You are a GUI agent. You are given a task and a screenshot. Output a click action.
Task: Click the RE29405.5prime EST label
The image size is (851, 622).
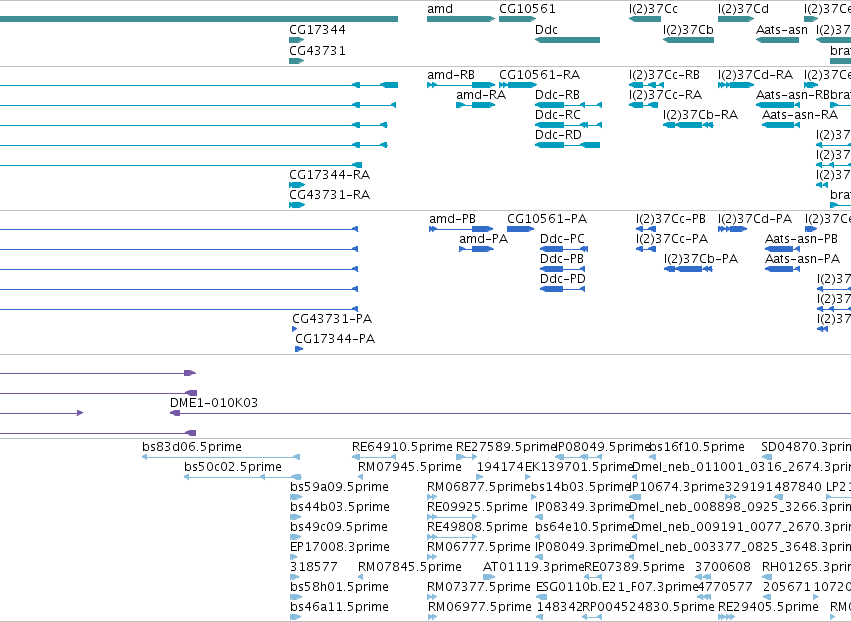click(x=768, y=607)
